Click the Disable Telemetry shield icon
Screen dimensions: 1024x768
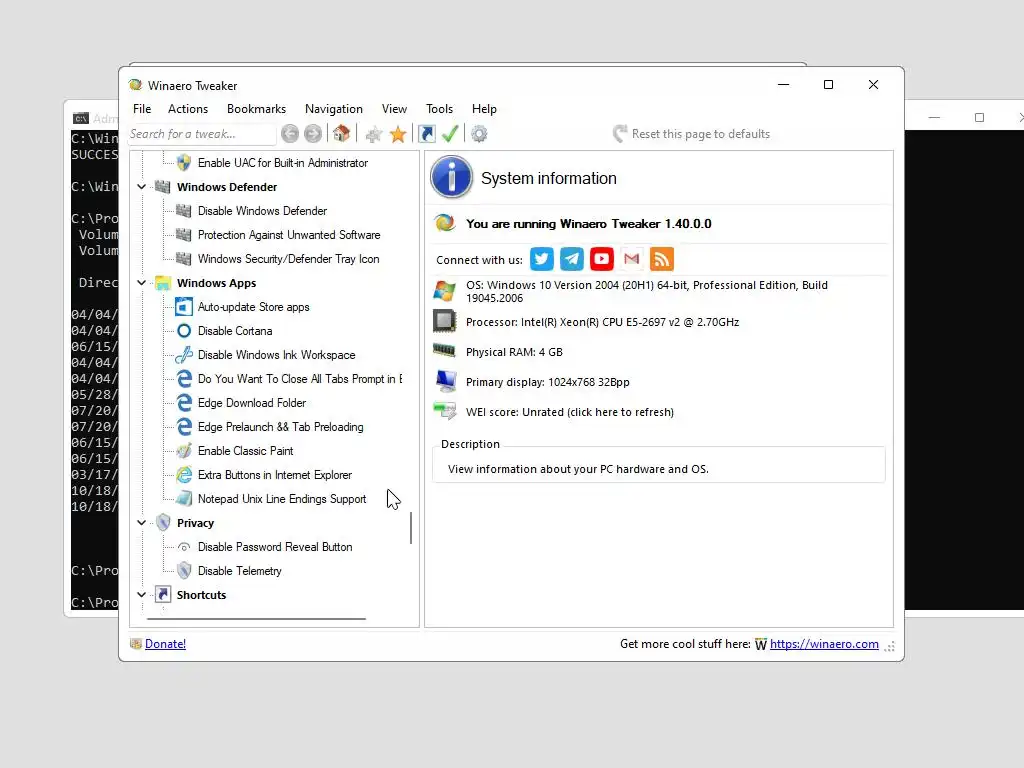[184, 571]
